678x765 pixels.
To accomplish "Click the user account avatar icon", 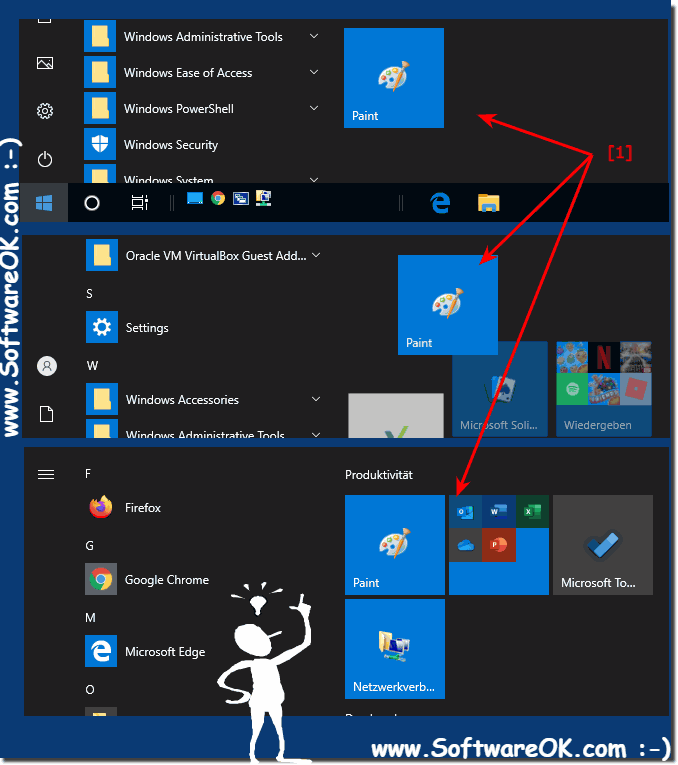I will 47,366.
